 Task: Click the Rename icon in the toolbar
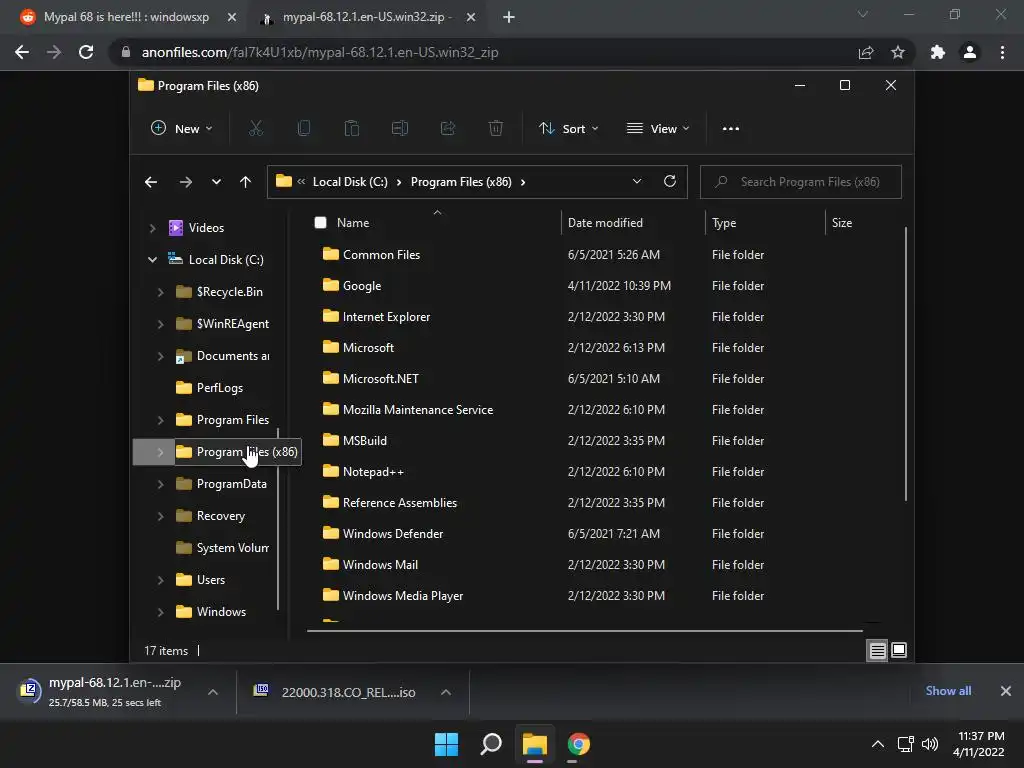[x=400, y=129]
